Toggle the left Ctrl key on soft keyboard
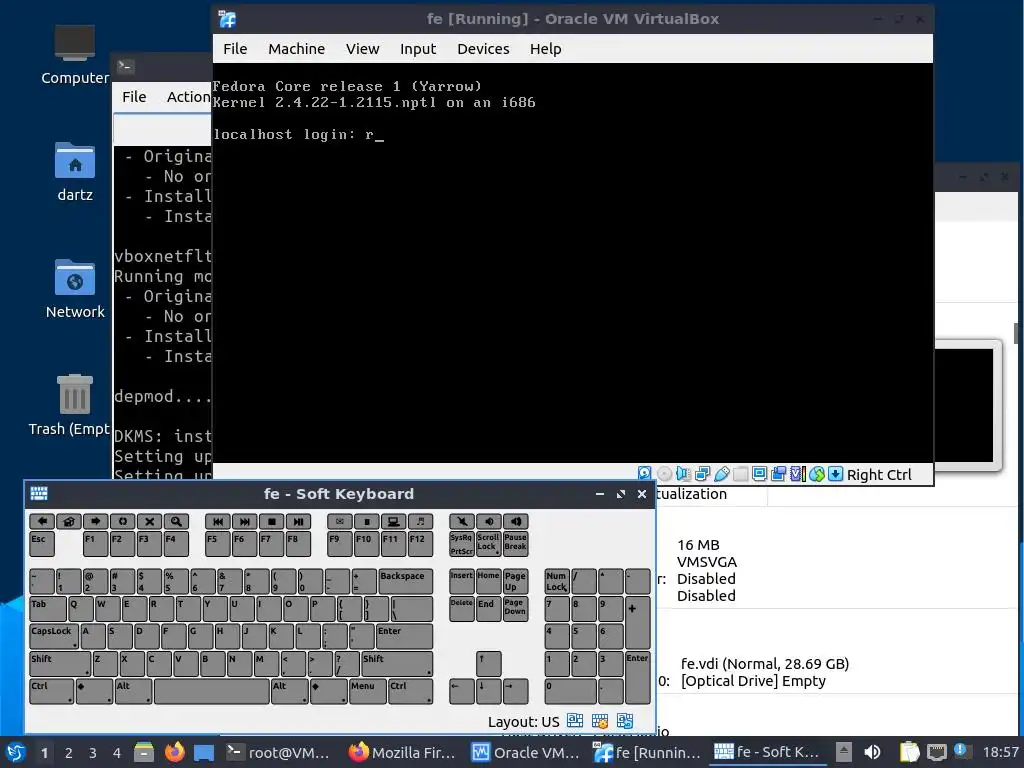This screenshot has height=768, width=1024. (x=52, y=691)
